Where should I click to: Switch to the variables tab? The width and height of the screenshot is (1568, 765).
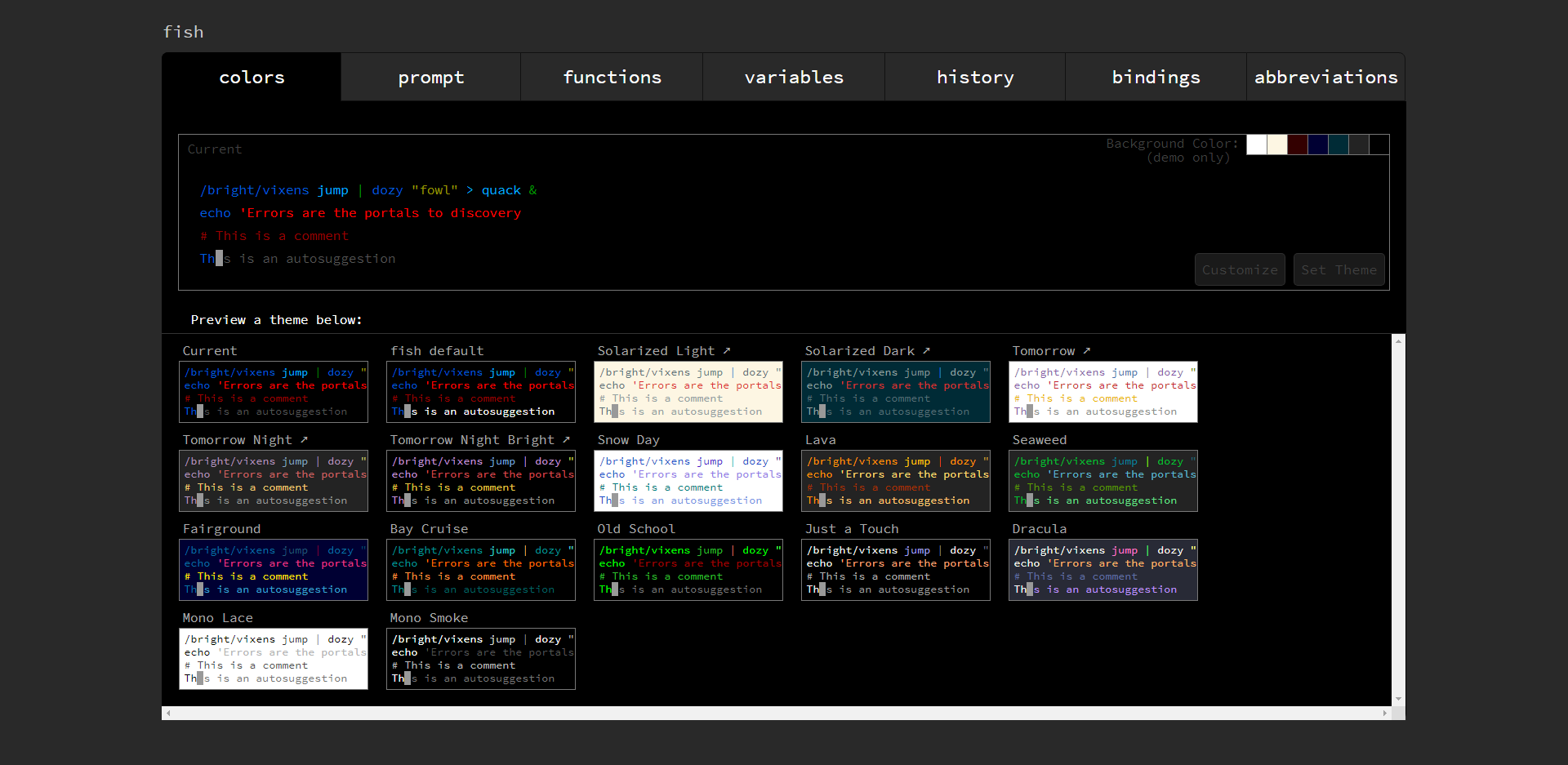pyautogui.click(x=794, y=77)
